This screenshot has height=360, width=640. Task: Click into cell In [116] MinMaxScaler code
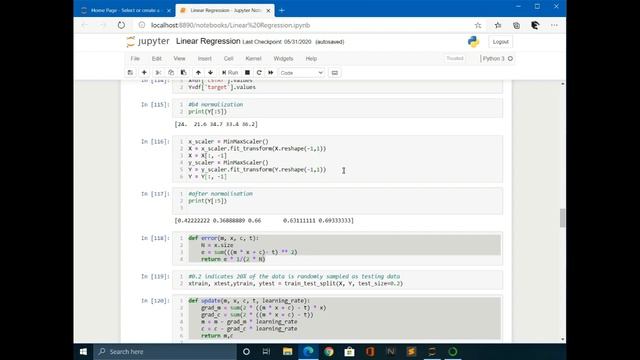[338, 159]
